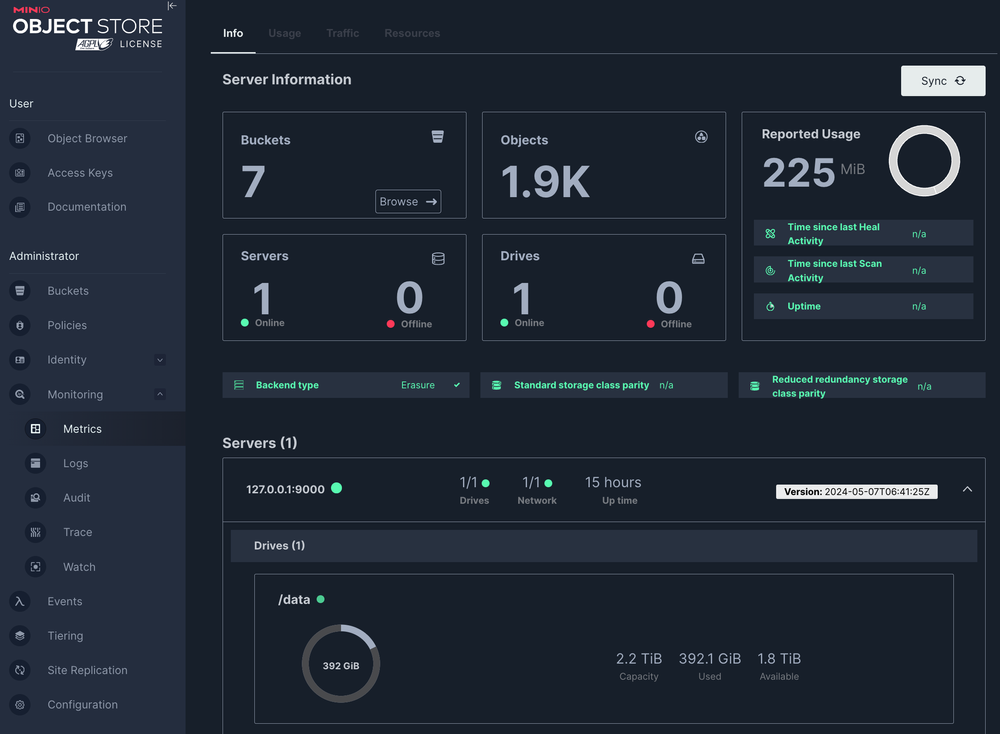1000x734 pixels.
Task: Click the Sync button
Action: pyautogui.click(x=942, y=81)
